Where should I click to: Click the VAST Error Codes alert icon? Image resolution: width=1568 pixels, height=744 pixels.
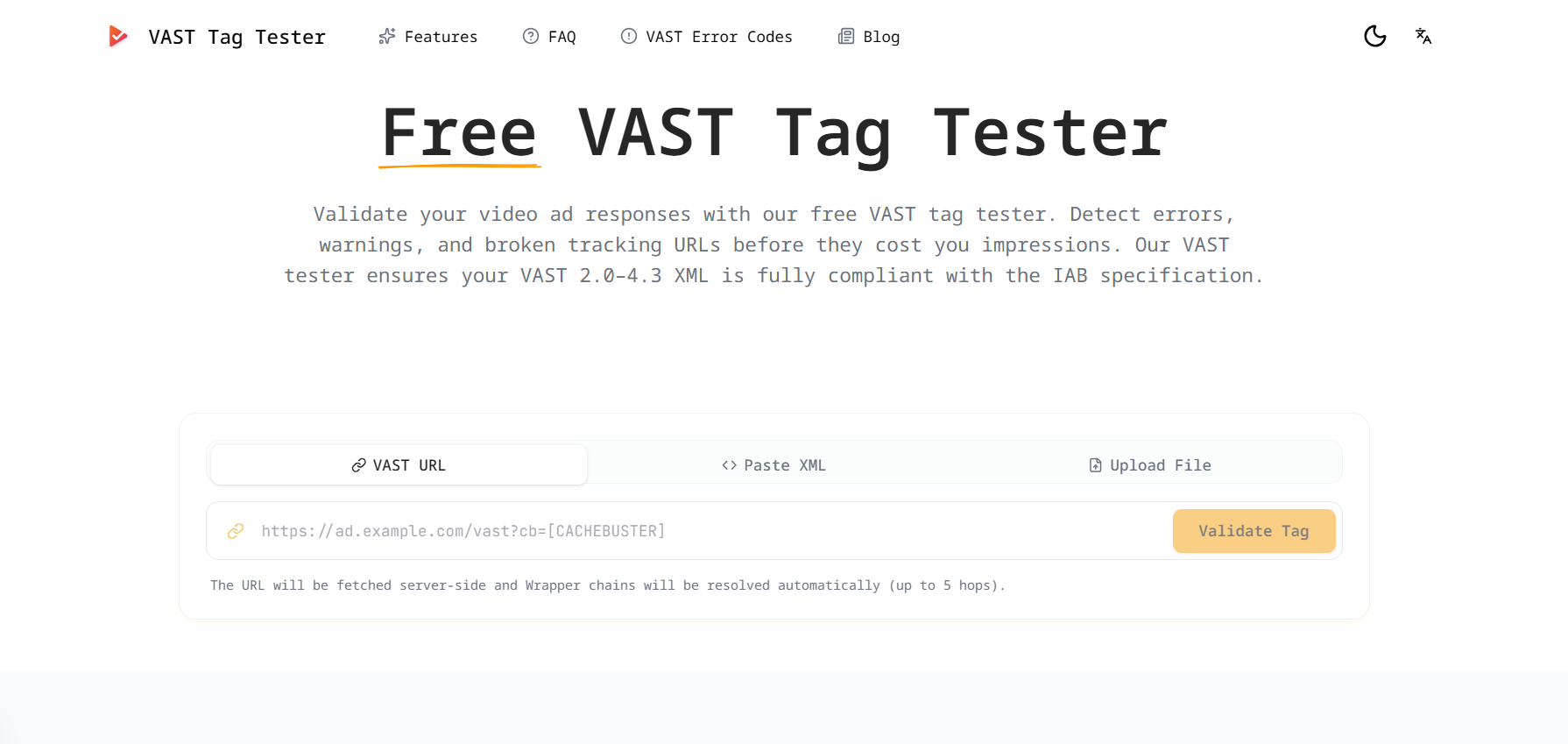pyautogui.click(x=629, y=36)
